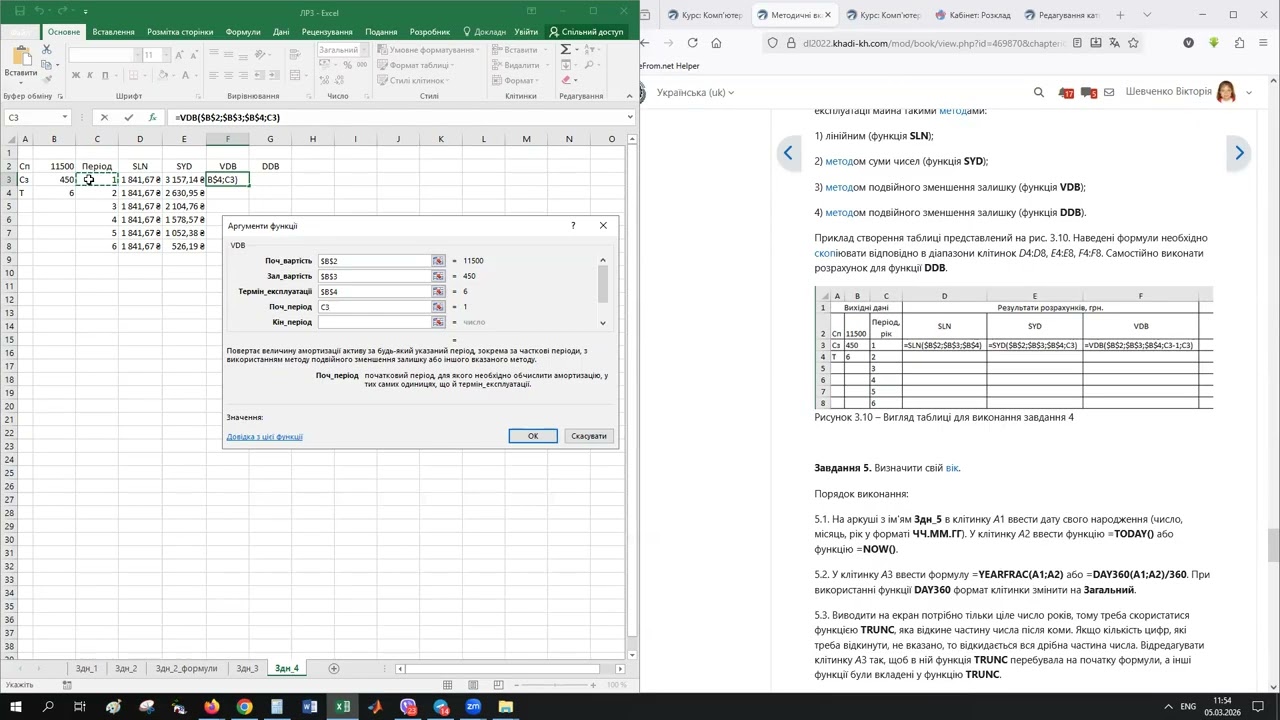The height and width of the screenshot is (720, 1280).
Task: Open a new browser tab with plus
Action: point(1120,15)
